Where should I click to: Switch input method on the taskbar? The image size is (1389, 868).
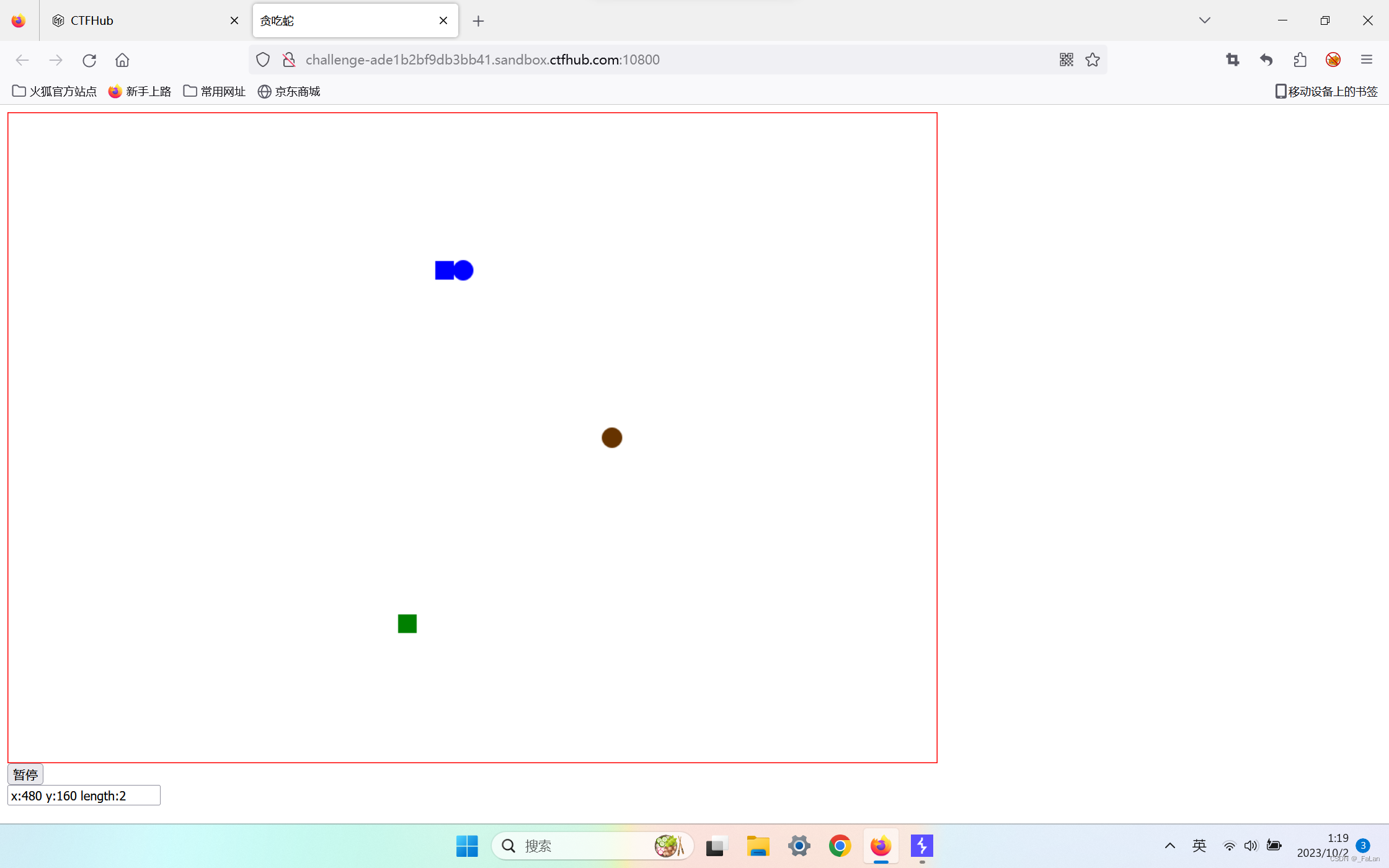[1199, 845]
